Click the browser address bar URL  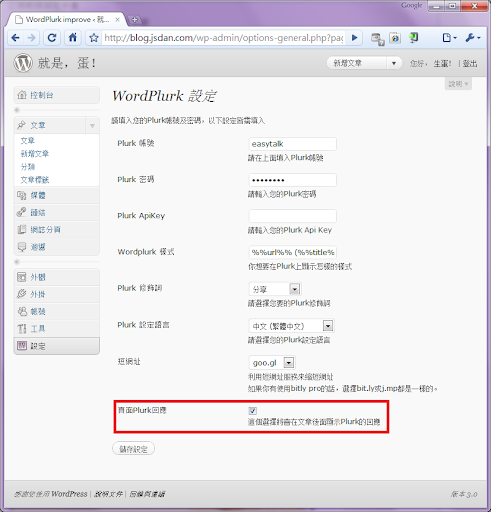(223, 38)
